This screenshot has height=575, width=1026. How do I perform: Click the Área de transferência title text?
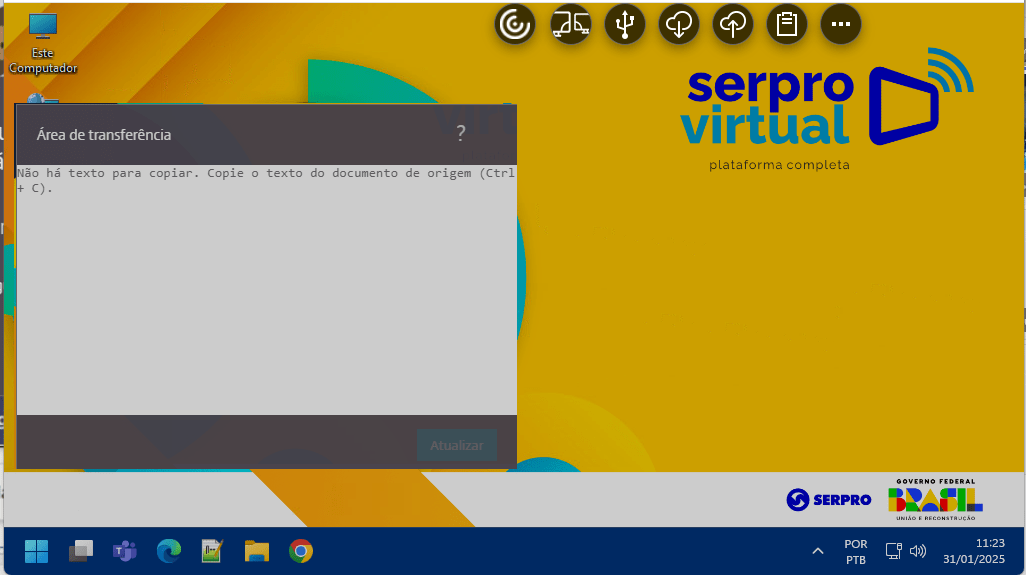104,135
